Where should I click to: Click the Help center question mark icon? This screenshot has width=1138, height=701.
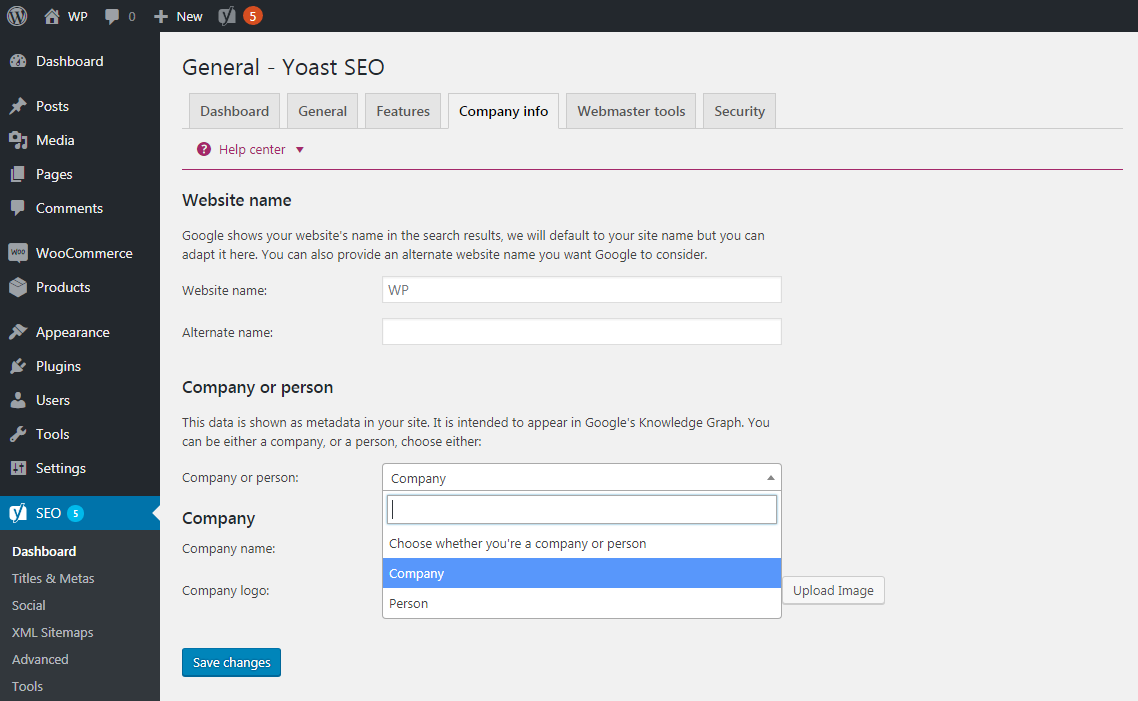[204, 149]
